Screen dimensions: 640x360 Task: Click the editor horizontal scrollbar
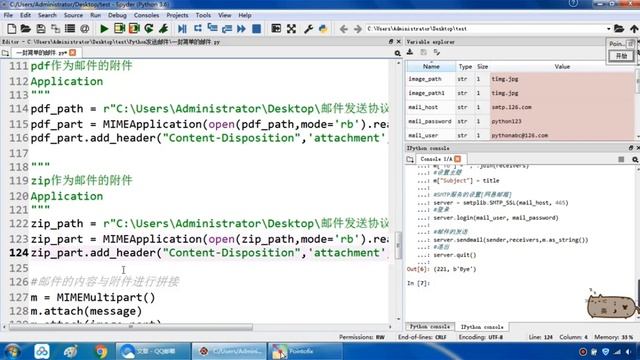click(x=131, y=327)
